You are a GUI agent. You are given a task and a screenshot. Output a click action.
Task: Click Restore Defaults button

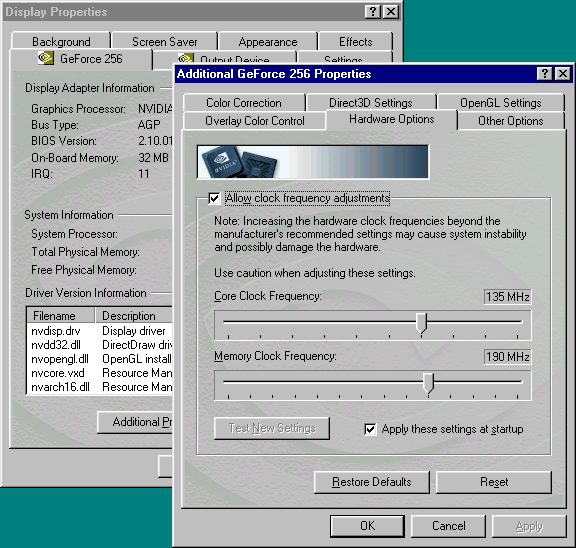tap(372, 482)
